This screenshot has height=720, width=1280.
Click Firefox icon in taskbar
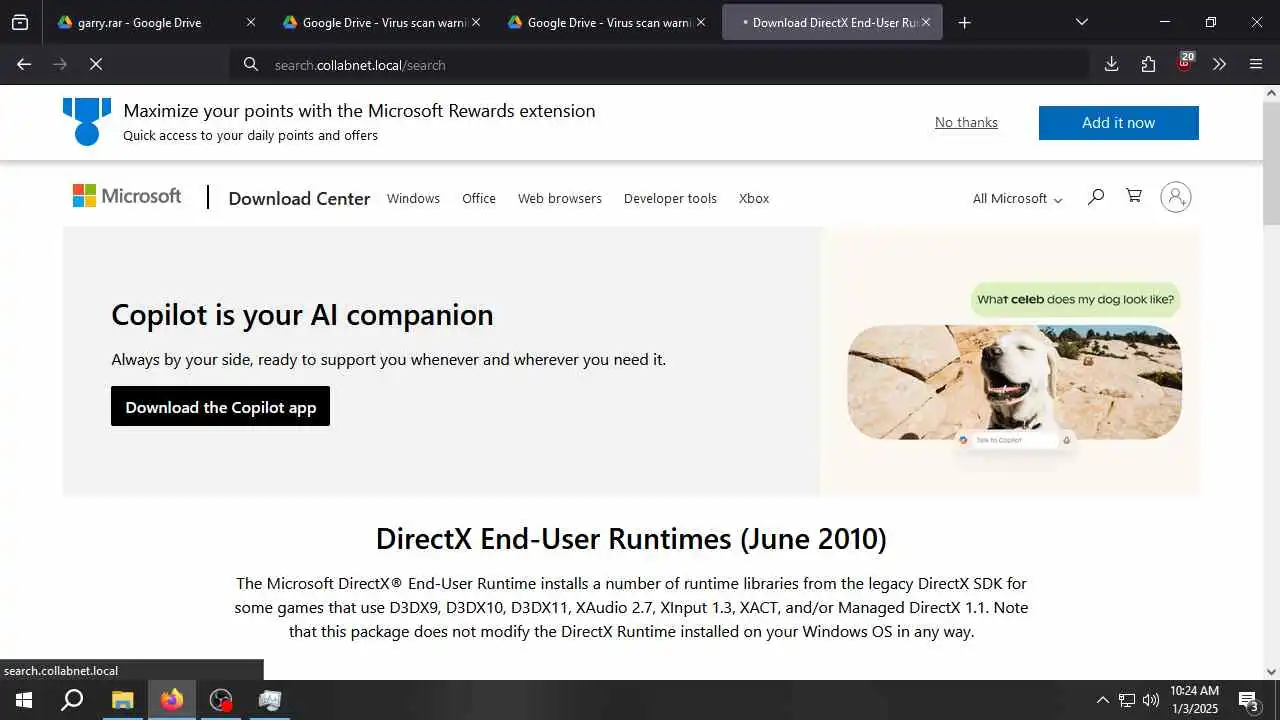click(172, 700)
